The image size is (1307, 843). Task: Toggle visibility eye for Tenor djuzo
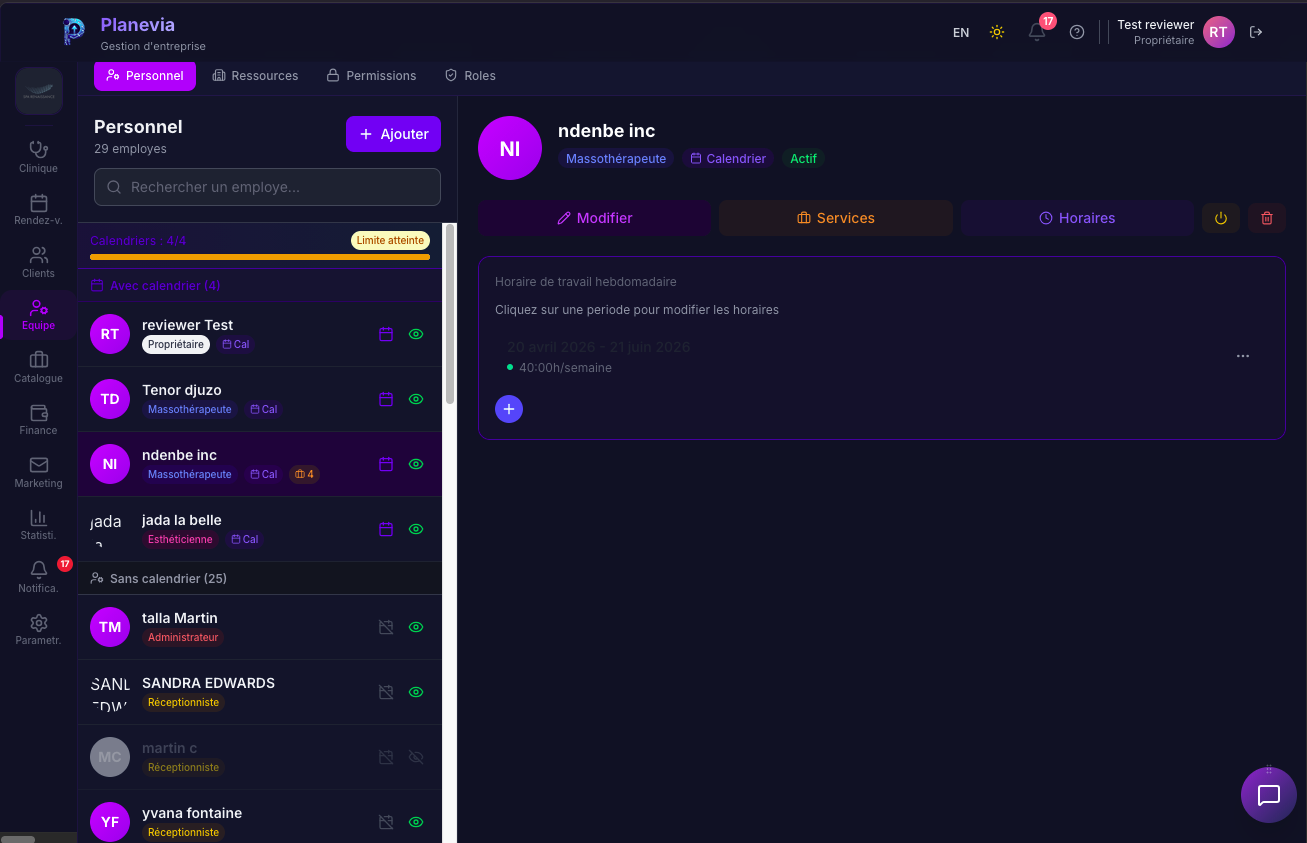(416, 399)
